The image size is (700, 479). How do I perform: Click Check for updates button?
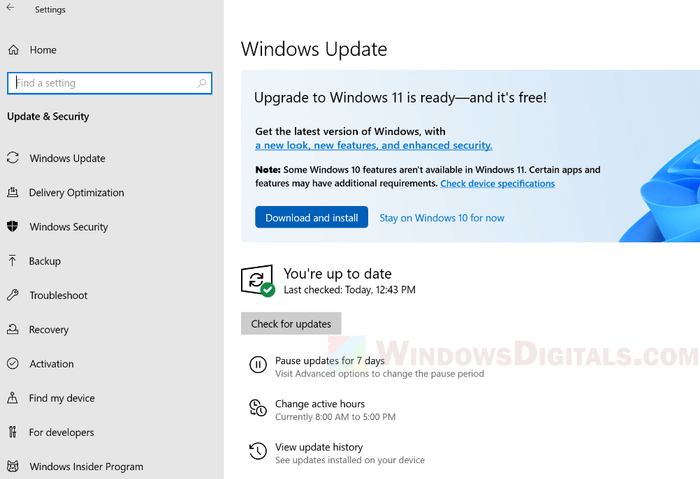click(x=291, y=324)
